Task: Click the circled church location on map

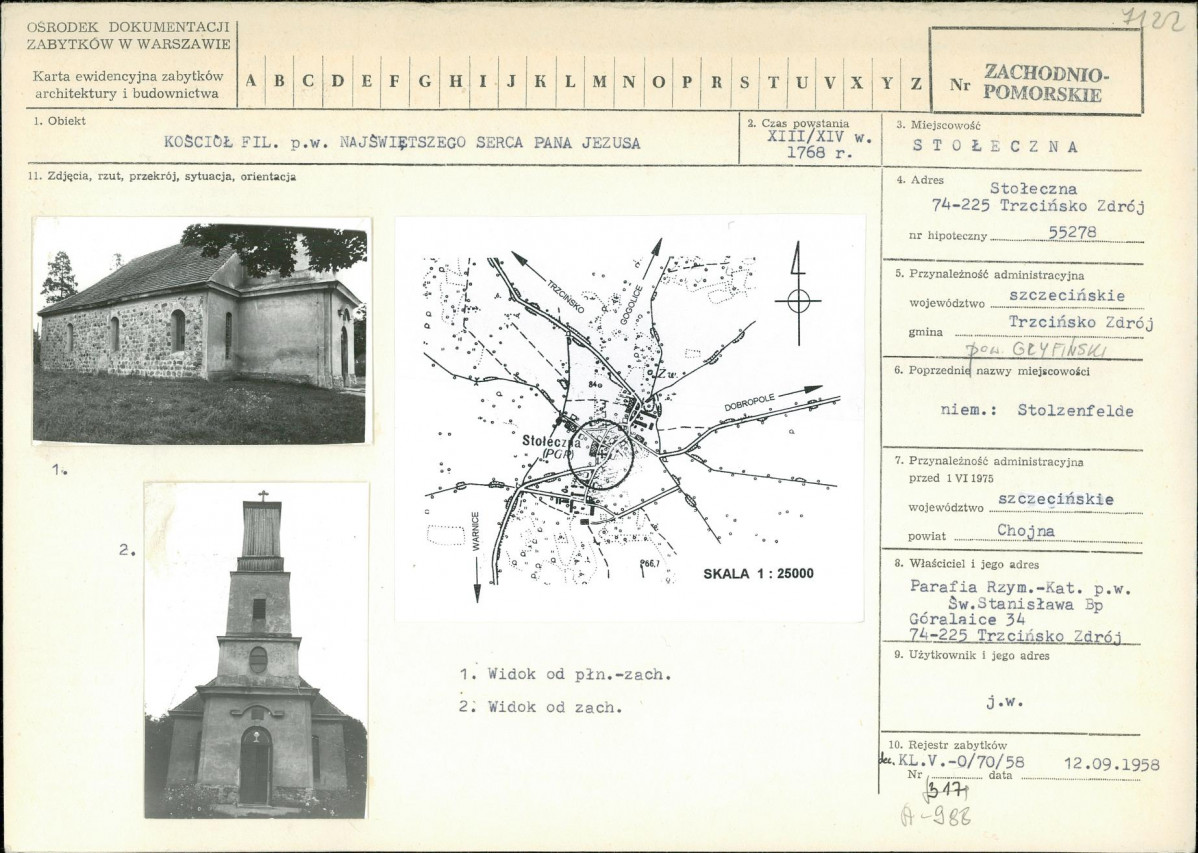Action: (x=601, y=454)
